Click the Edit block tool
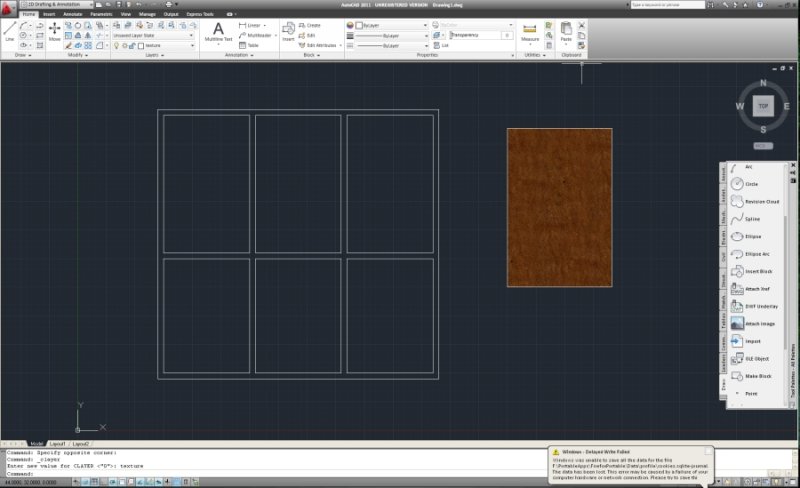The width and height of the screenshot is (800, 488). [x=307, y=35]
